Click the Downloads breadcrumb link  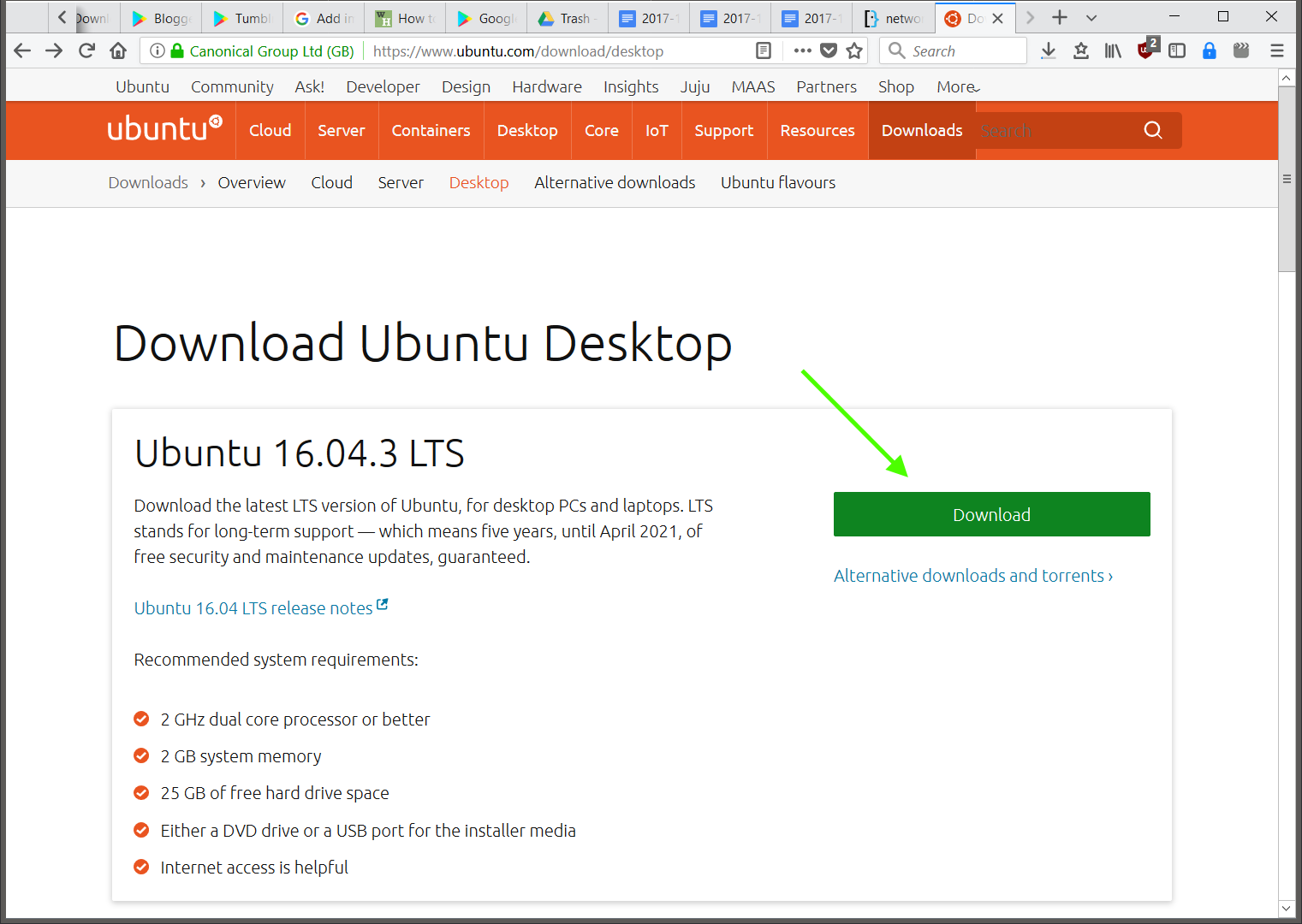point(148,182)
